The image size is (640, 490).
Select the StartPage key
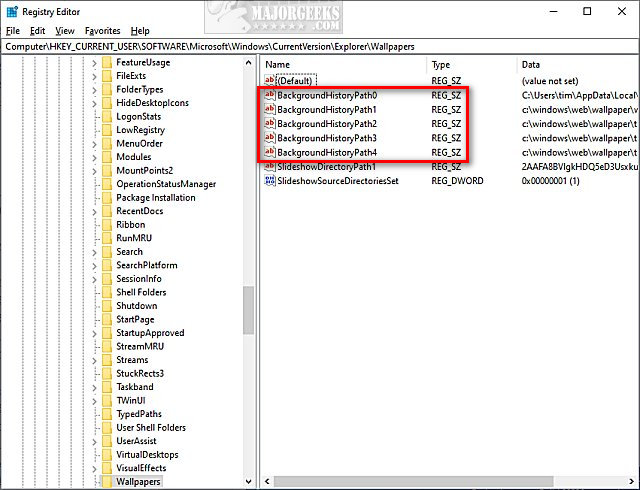(135, 319)
